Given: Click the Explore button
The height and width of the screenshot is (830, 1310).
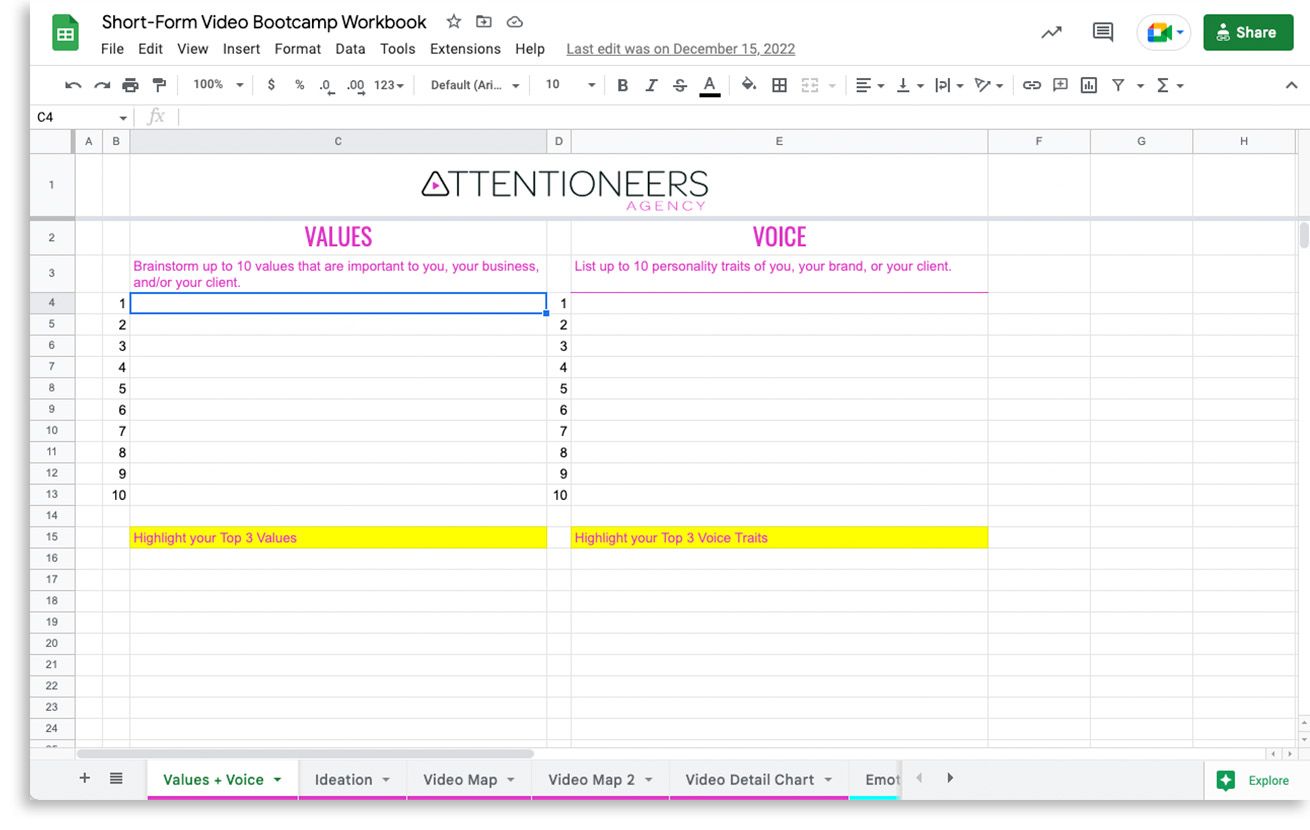Looking at the screenshot, I should click(x=1254, y=781).
